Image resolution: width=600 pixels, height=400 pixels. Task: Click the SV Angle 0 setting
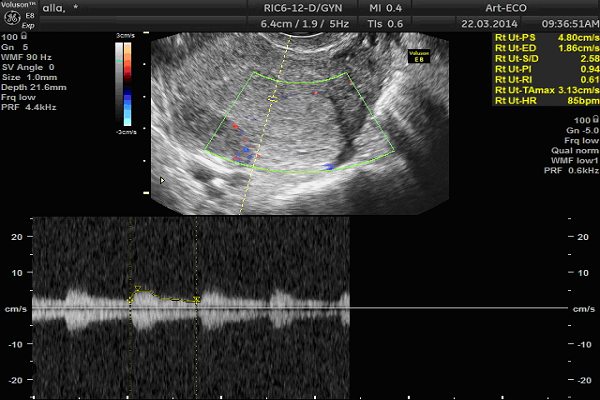coord(28,67)
